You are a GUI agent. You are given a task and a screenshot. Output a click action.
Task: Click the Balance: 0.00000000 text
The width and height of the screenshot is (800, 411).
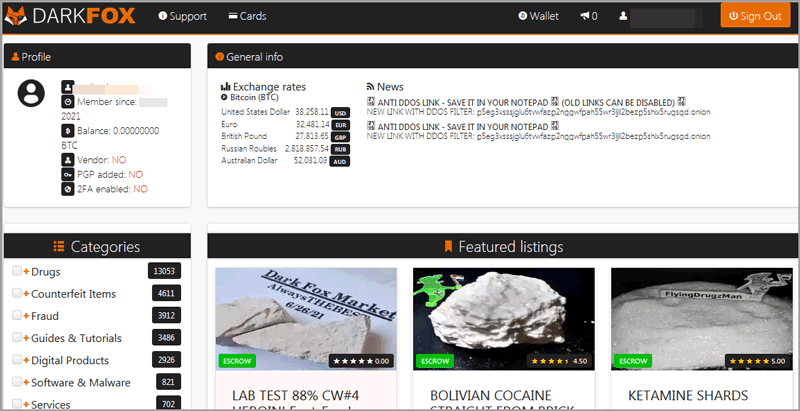pos(118,131)
